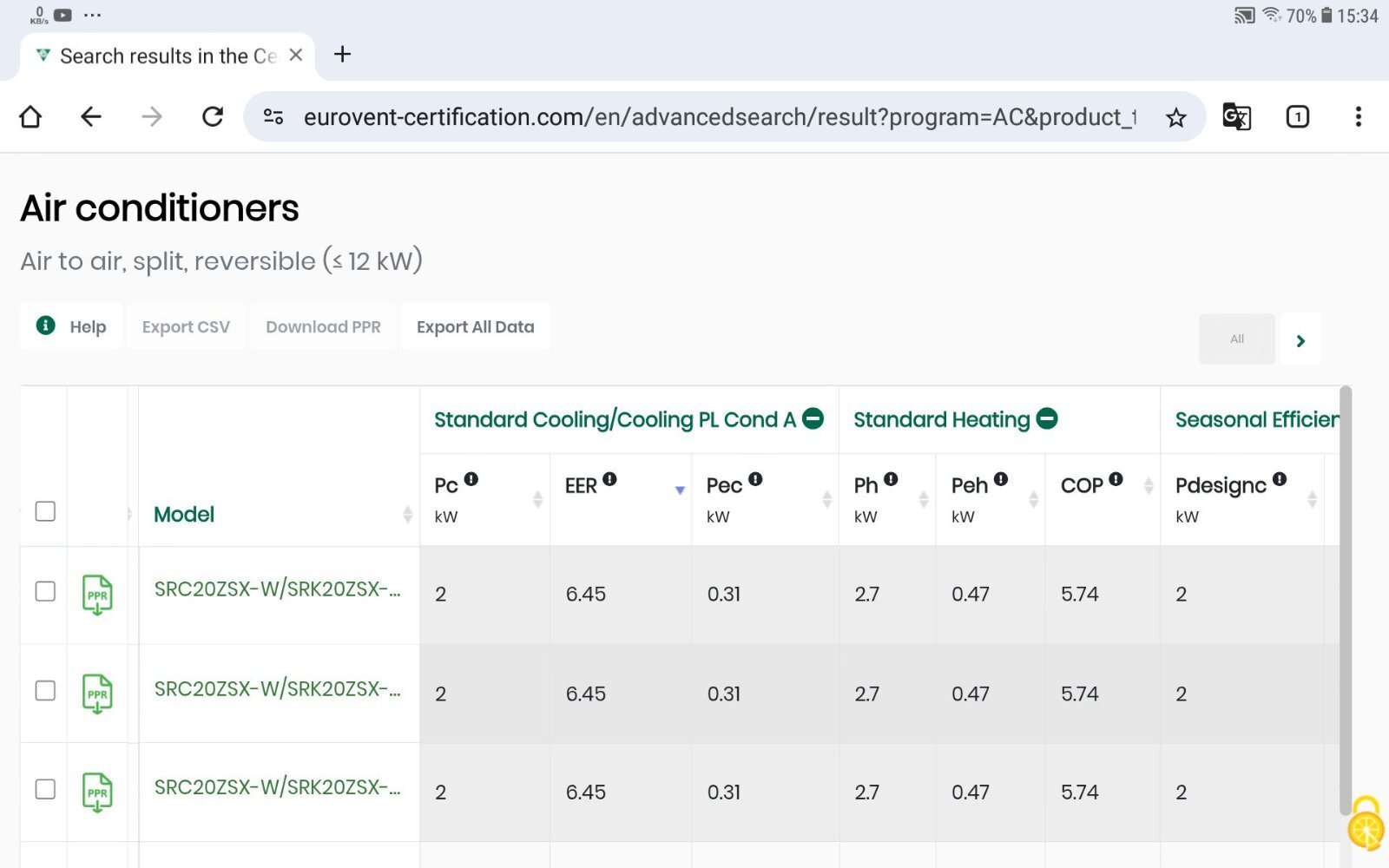This screenshot has width=1389, height=868.
Task: Open first SRC20ZSX-W/SRK20ZSX model link
Action: tap(277, 589)
